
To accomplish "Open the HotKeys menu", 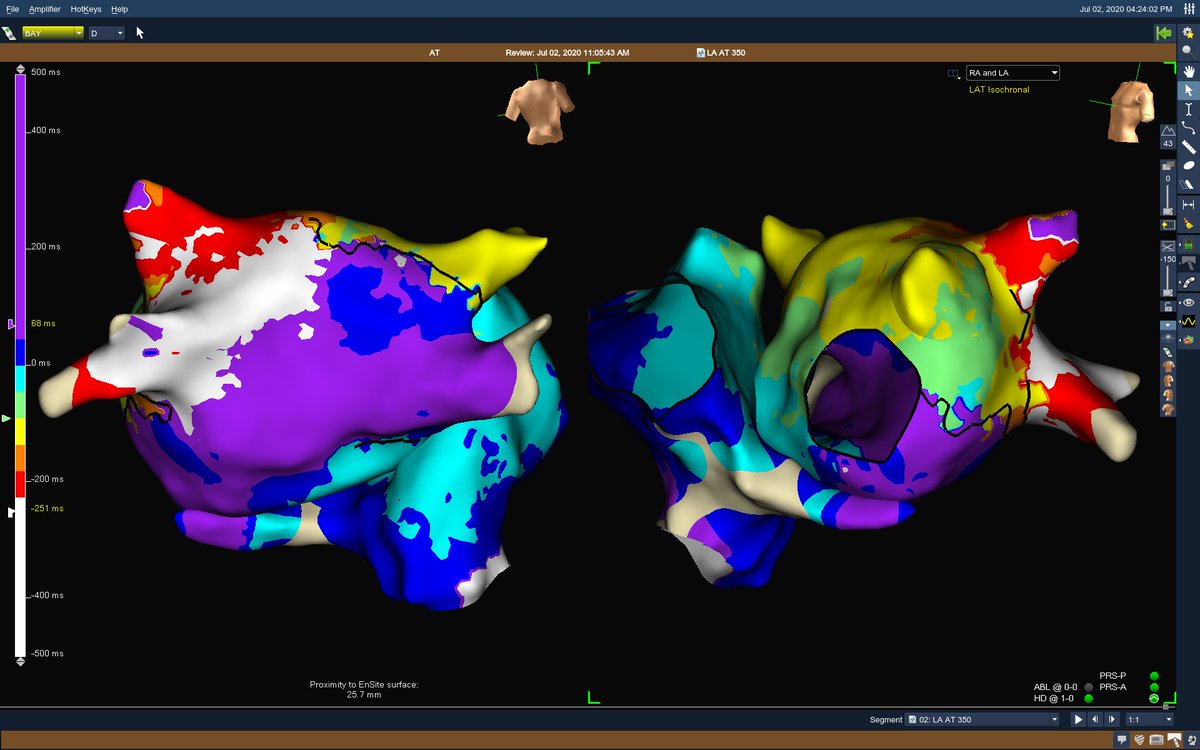I will pos(85,8).
